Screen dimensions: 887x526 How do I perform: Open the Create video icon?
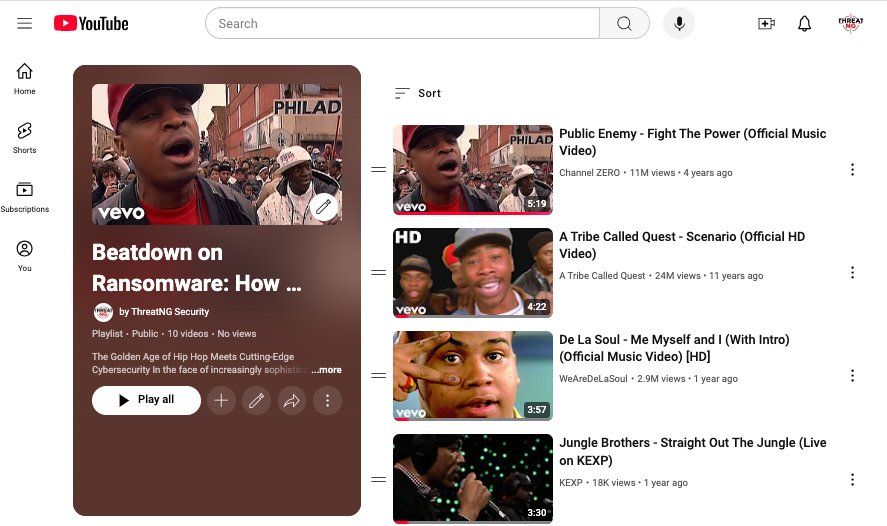[x=766, y=23]
